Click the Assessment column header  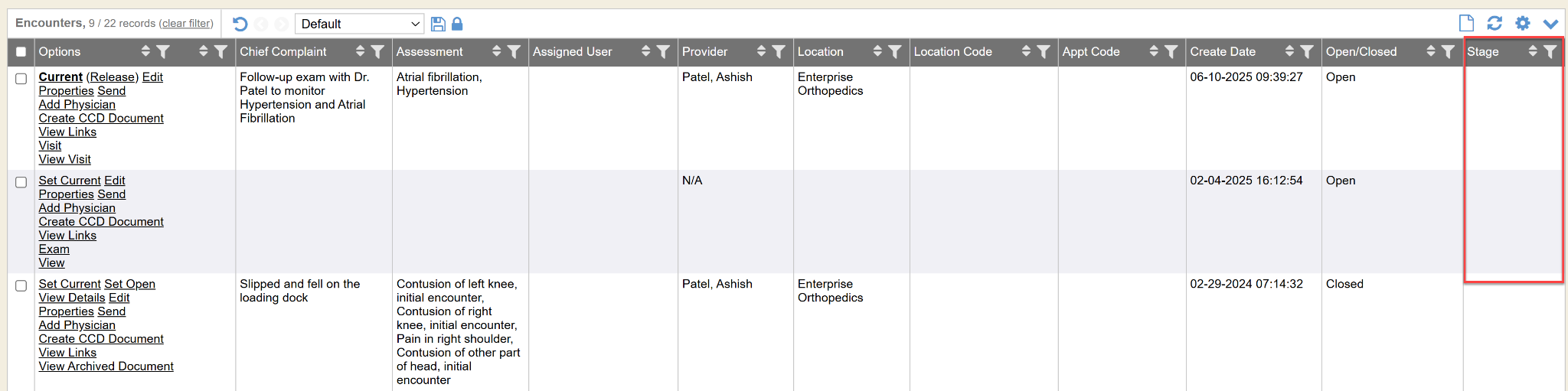pyautogui.click(x=430, y=51)
